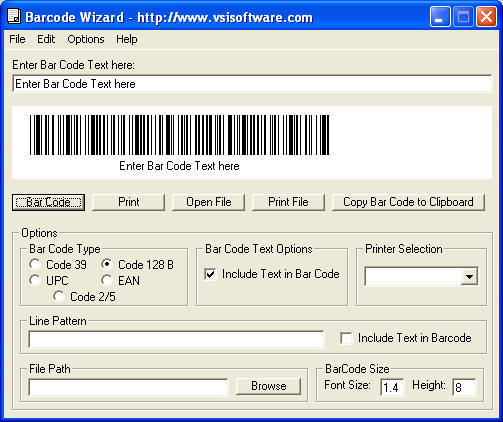This screenshot has width=503, height=422.
Task: Copy Bar Code to Clipboard
Action: 408,202
